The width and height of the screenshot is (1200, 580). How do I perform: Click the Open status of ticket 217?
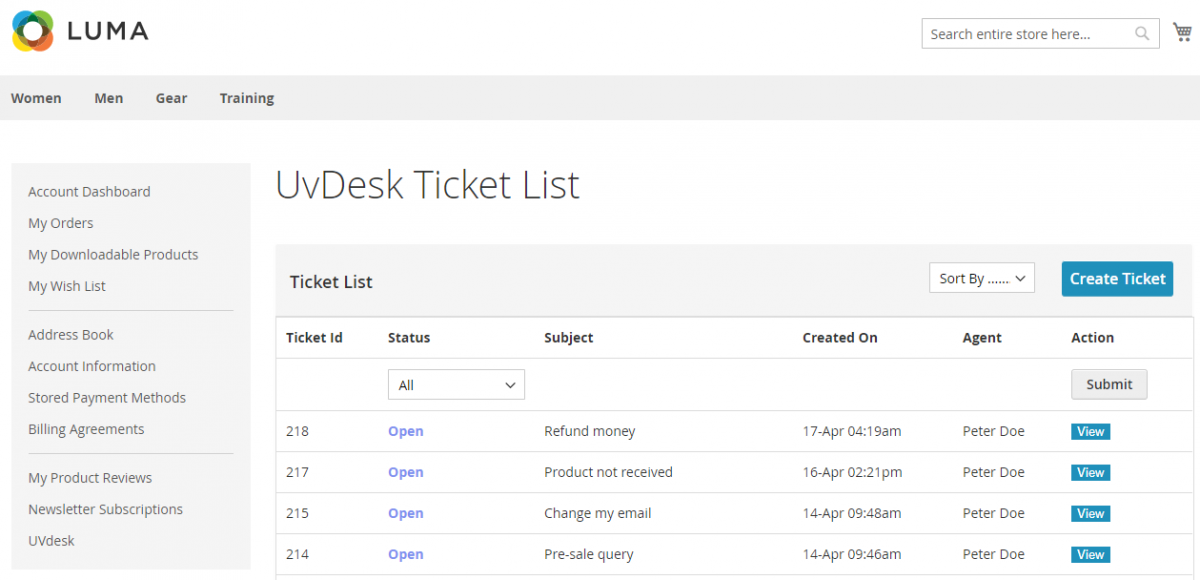pos(405,472)
